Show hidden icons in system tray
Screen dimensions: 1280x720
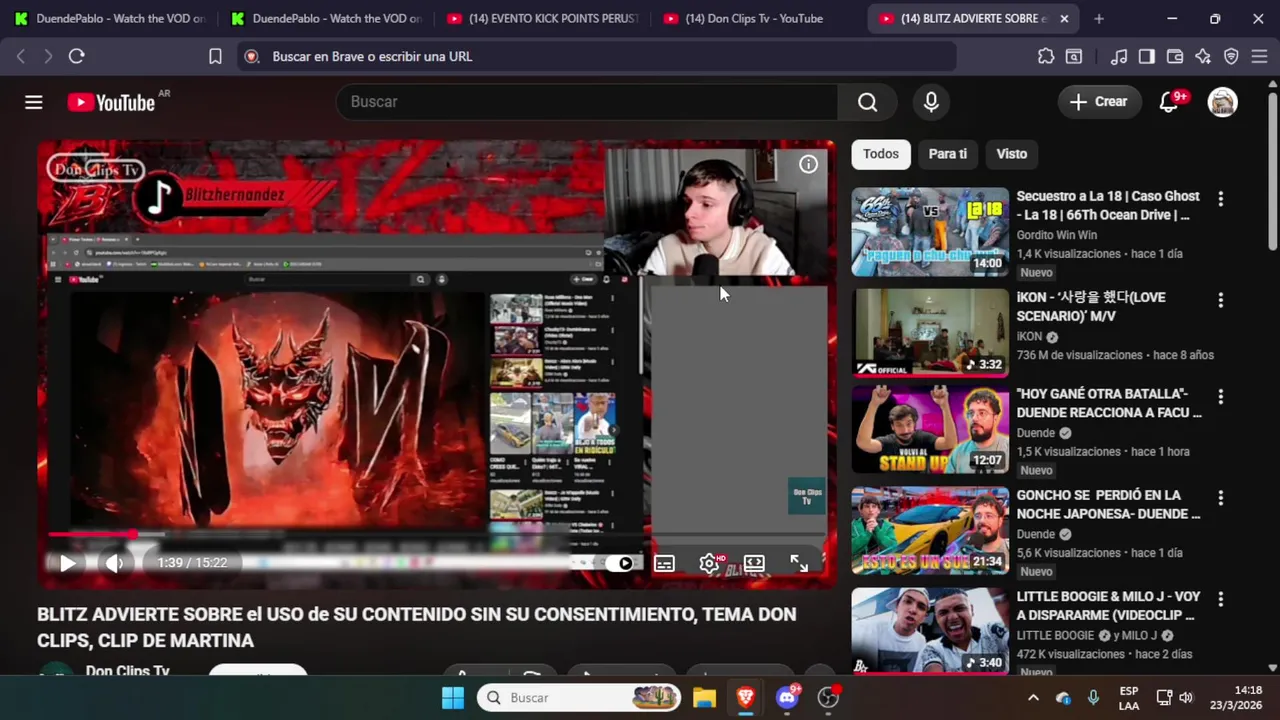pyautogui.click(x=1033, y=697)
